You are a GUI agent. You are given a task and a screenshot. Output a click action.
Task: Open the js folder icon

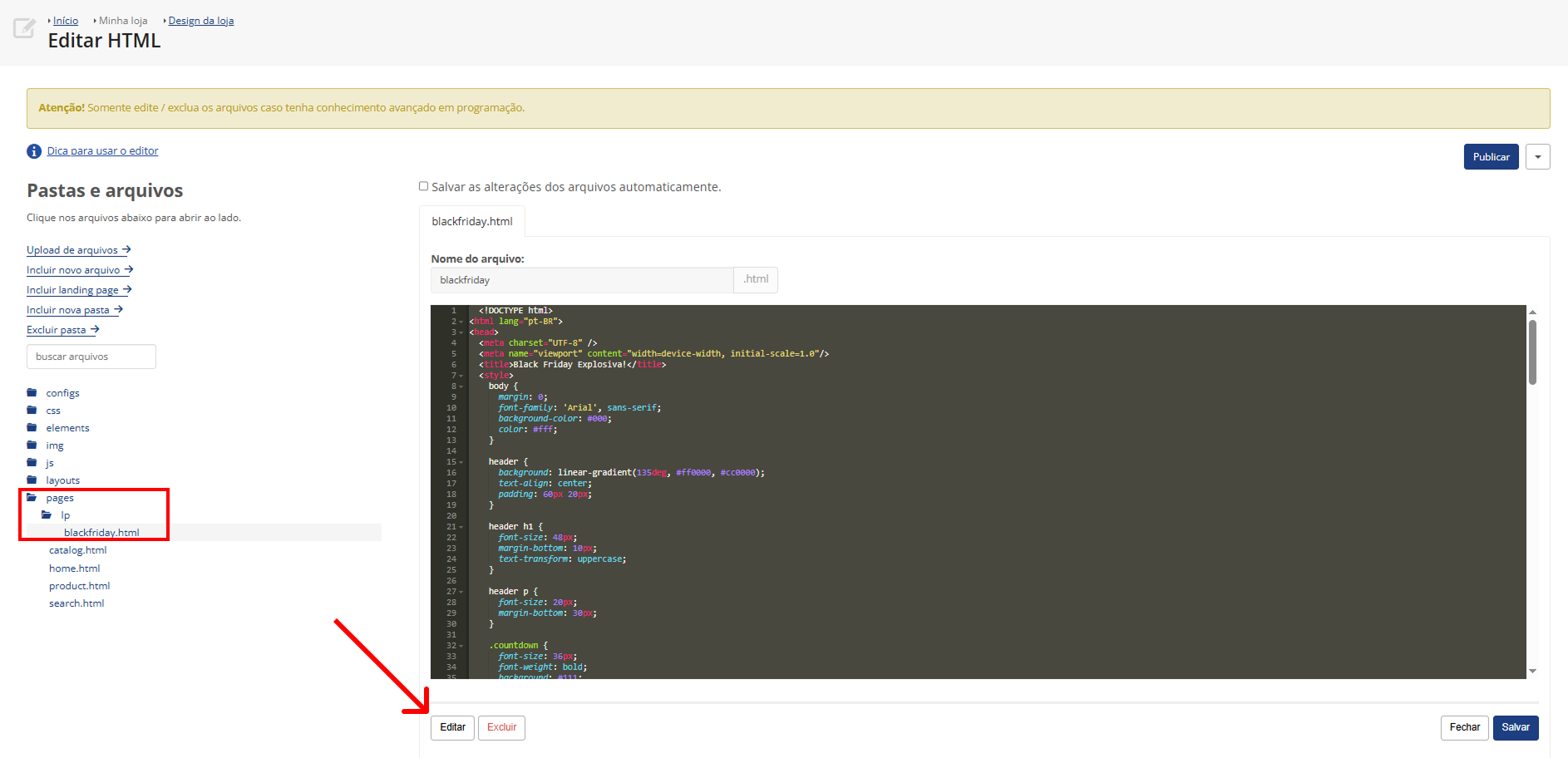pos(32,462)
